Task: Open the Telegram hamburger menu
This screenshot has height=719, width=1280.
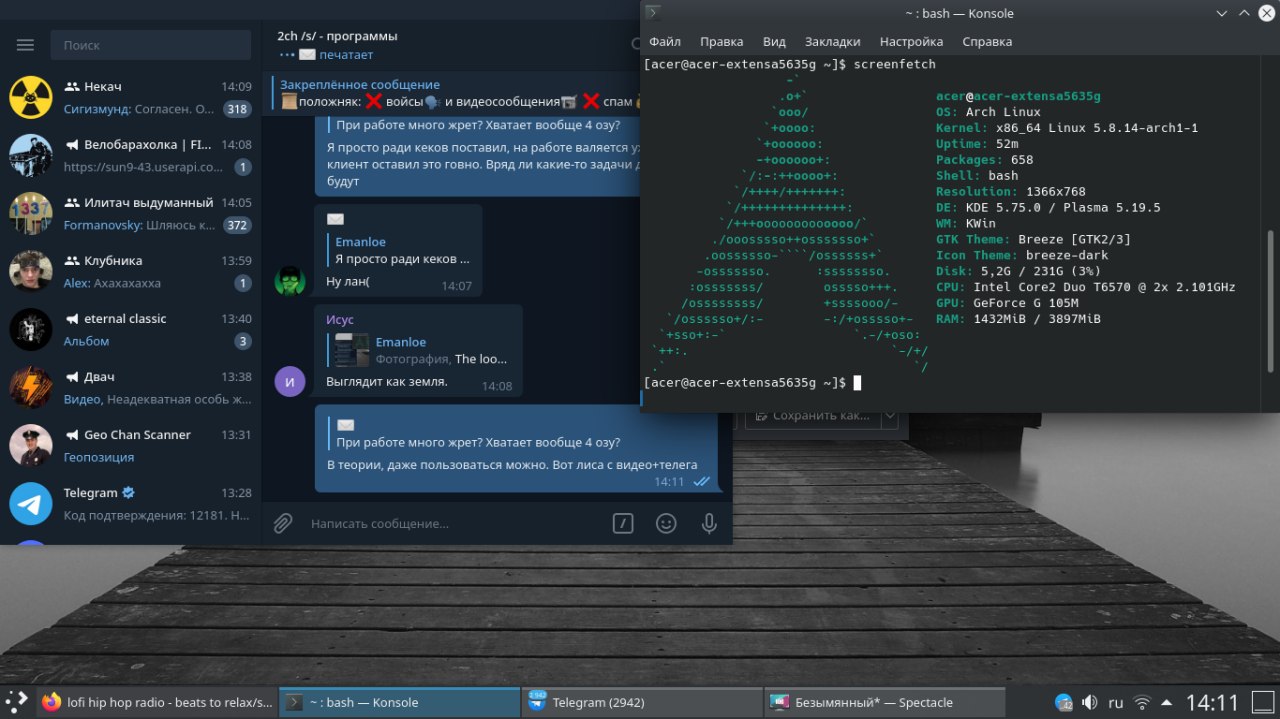Action: click(x=25, y=45)
